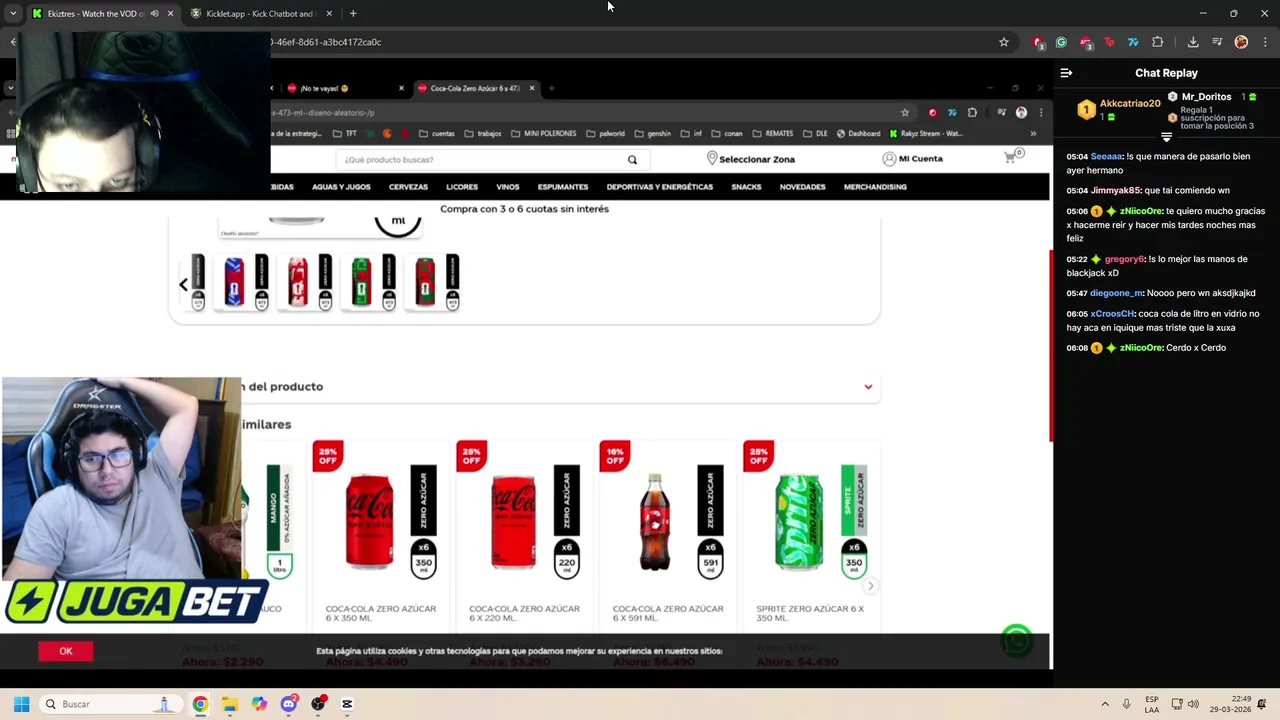Open the MERCHANDISING menu
The height and width of the screenshot is (720, 1280).
pos(875,187)
